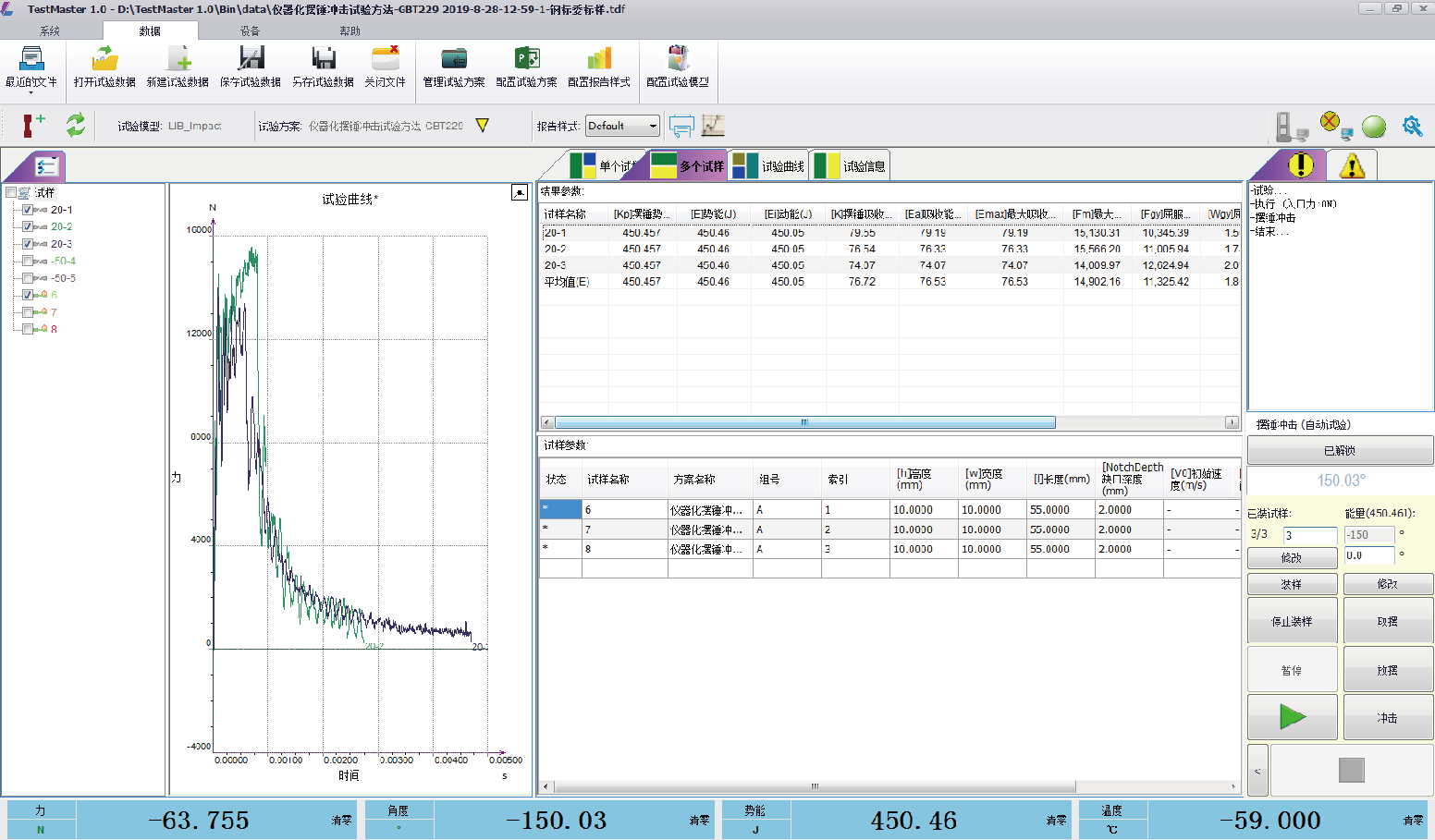
Task: Click the 停止装样 button
Action: click(x=1292, y=621)
